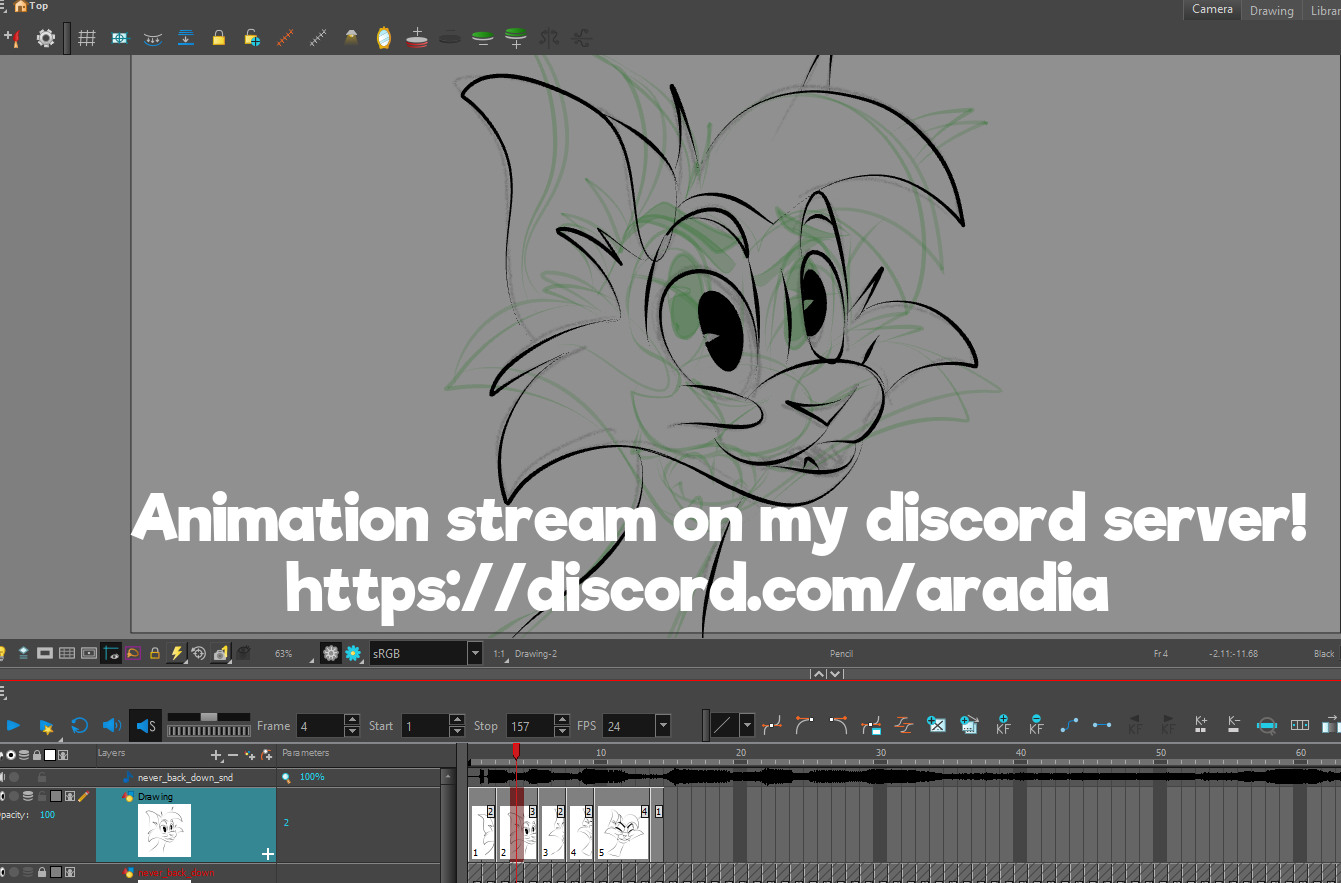Click the red playhead marker in ruler
This screenshot has height=883, width=1341.
(x=516, y=750)
